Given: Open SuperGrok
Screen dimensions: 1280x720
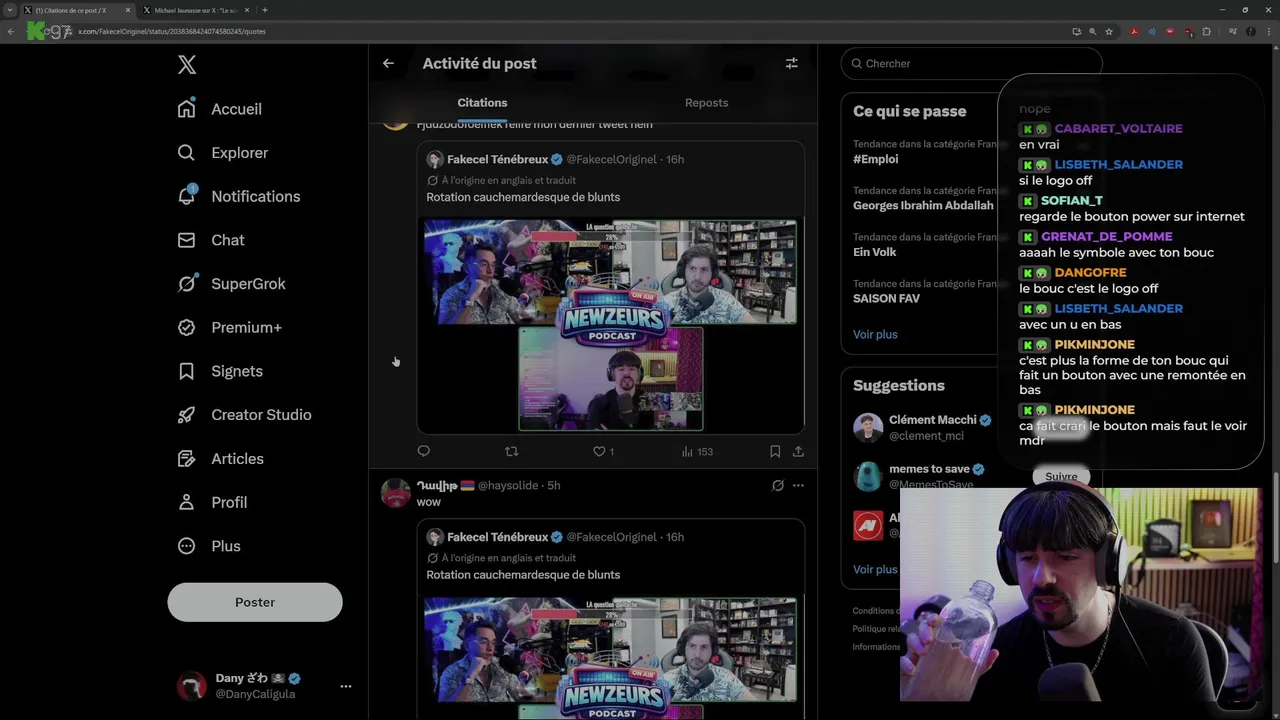Looking at the screenshot, I should click(x=232, y=284).
